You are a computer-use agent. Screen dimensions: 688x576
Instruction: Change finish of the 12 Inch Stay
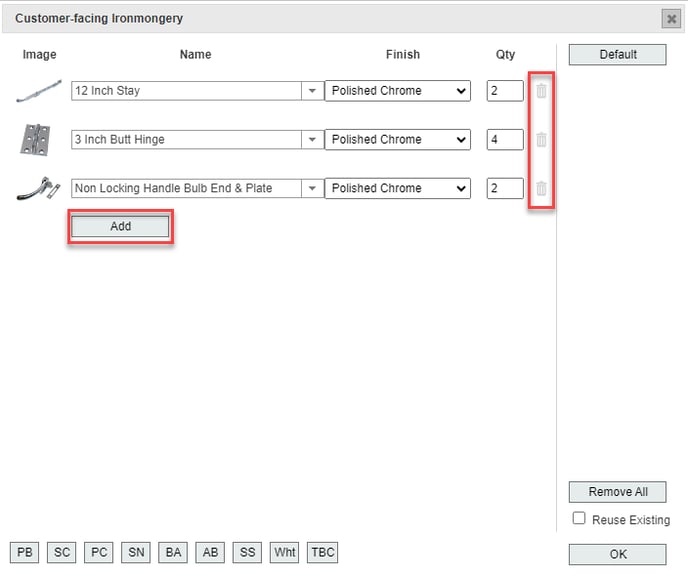398,91
